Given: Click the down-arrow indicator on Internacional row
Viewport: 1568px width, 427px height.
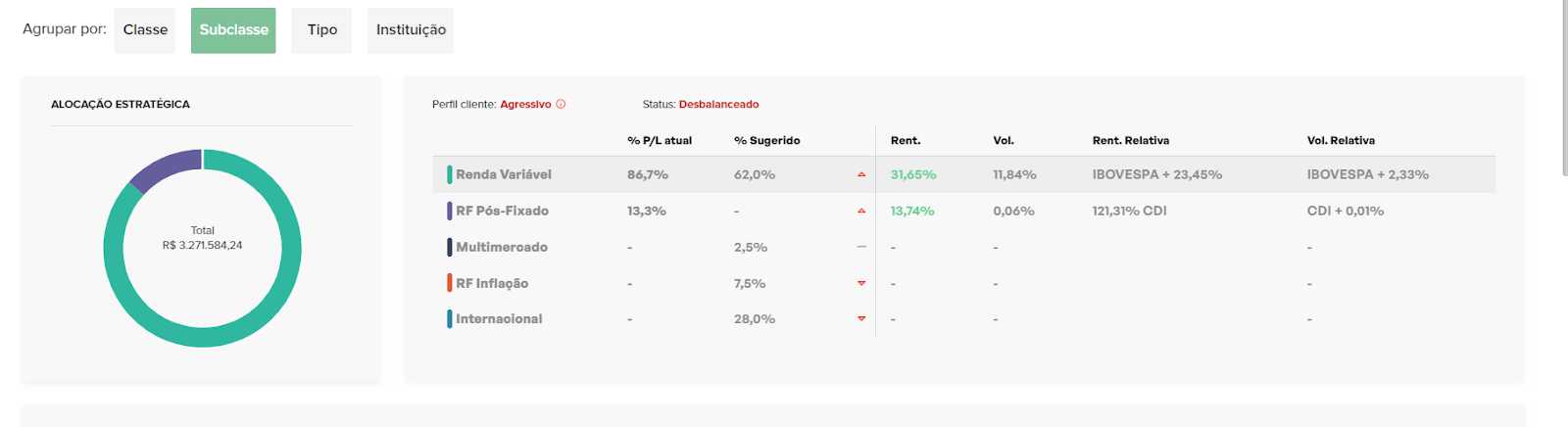Looking at the screenshot, I should (861, 318).
